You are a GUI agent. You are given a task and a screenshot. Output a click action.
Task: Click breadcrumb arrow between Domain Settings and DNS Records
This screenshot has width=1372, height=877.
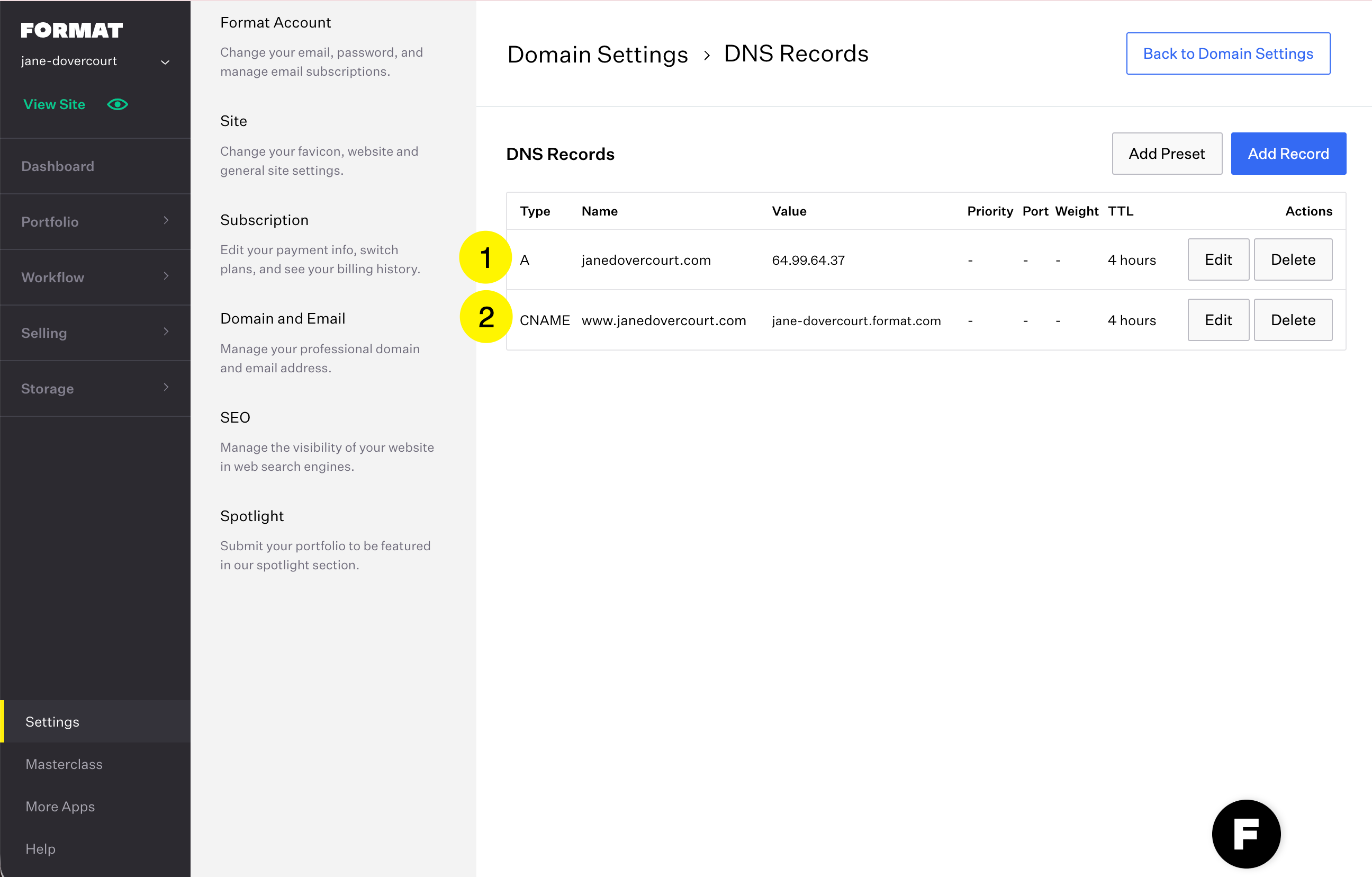pos(707,55)
